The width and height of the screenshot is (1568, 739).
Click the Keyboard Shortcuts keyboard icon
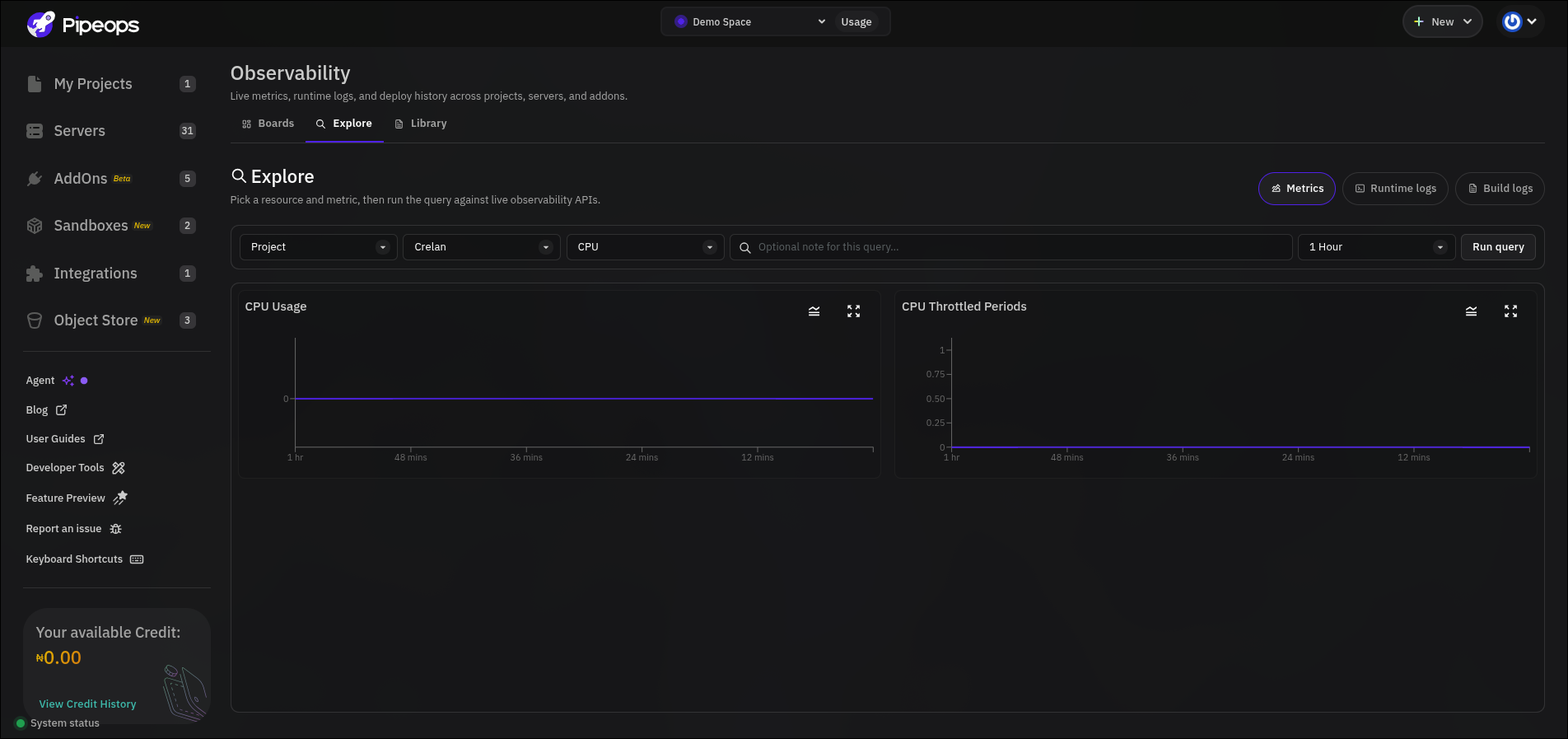pyautogui.click(x=137, y=559)
